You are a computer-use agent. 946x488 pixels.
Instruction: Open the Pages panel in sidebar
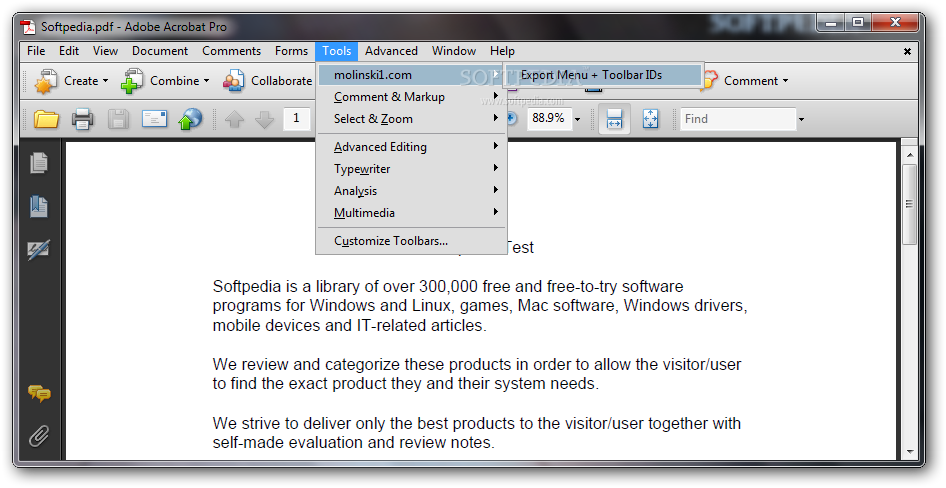39,163
